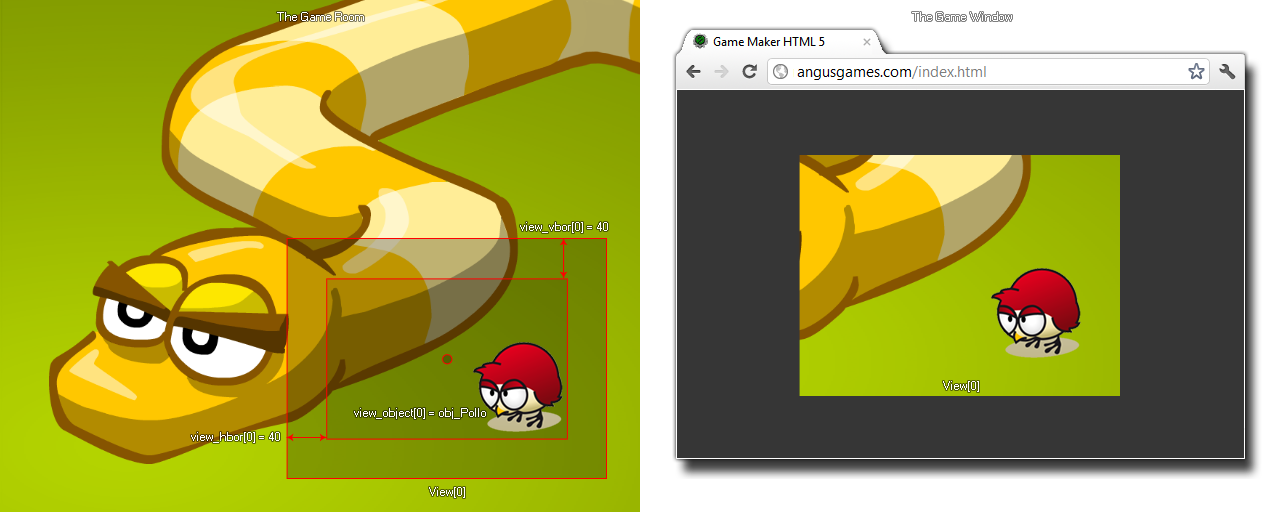This screenshot has height=512, width=1280.
Task: Reload the angusgames.com page
Action: point(749,72)
